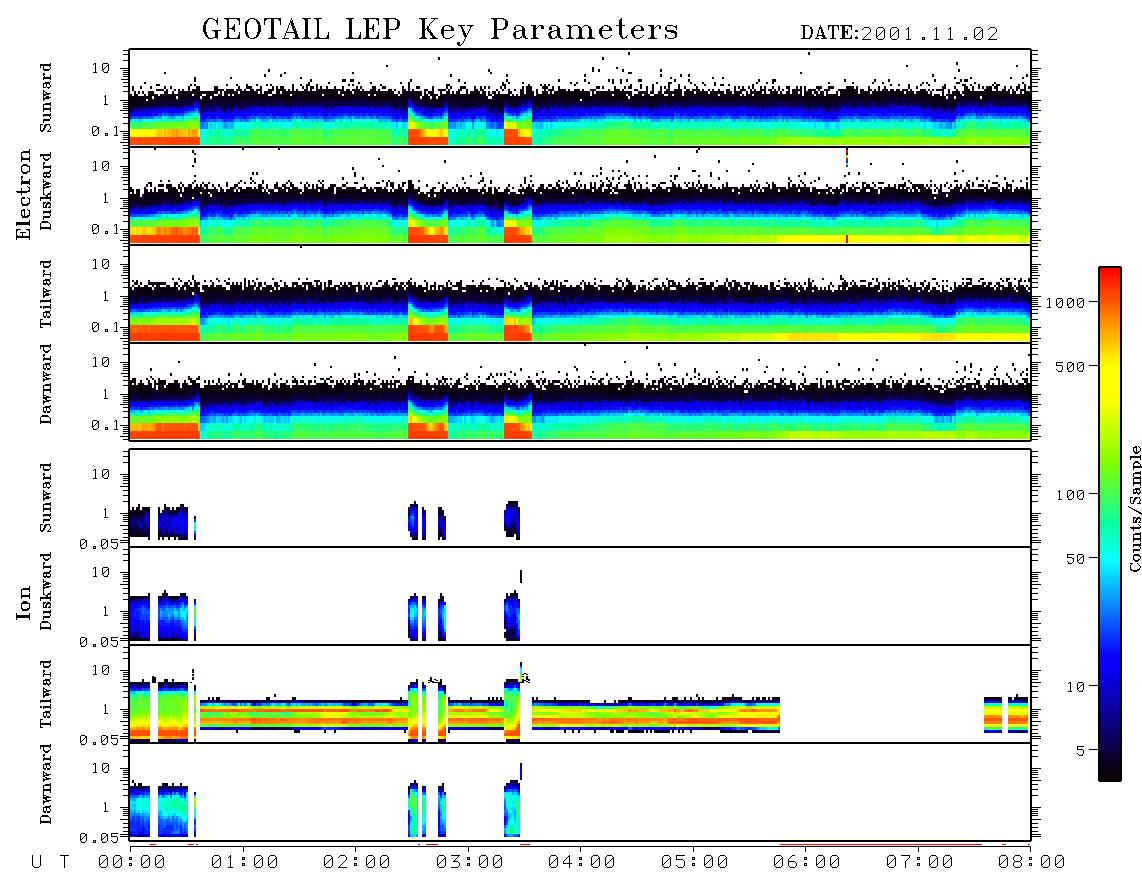Click the 03:00 time tick label
Image resolution: width=1142 pixels, height=880 pixels.
click(x=470, y=863)
